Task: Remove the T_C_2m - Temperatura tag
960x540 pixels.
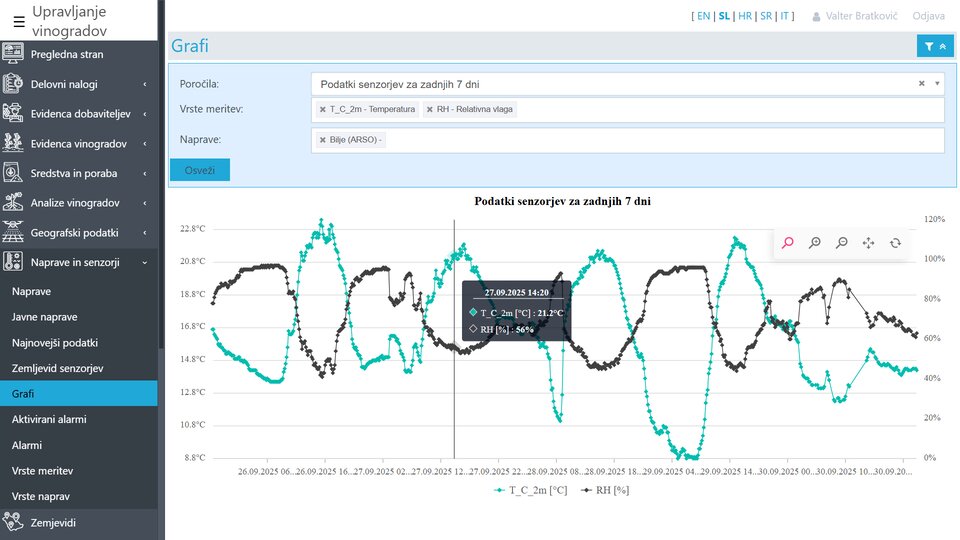Action: pos(322,109)
